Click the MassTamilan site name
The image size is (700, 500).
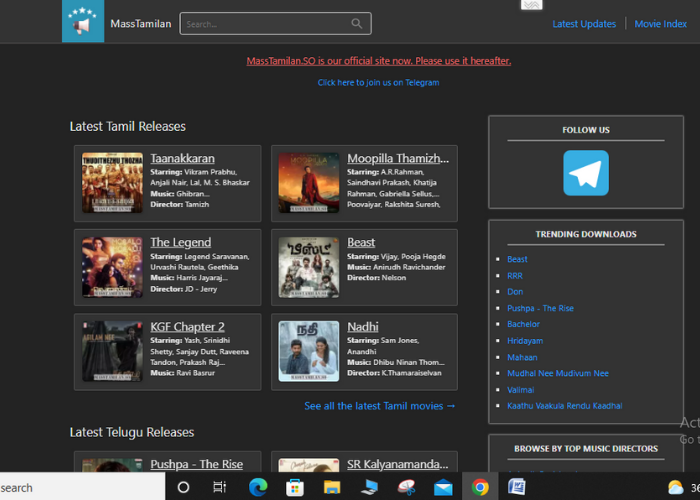click(x=141, y=24)
